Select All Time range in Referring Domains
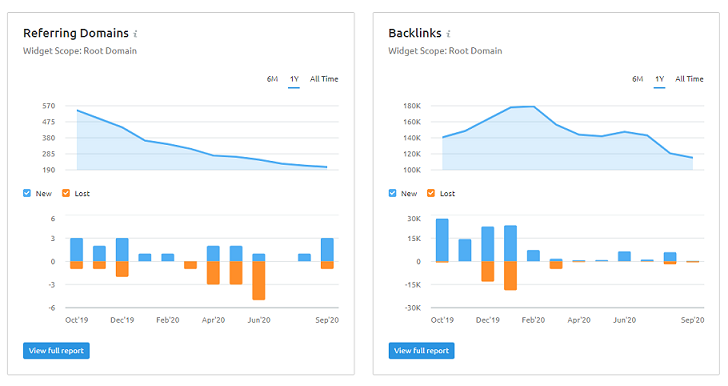The width and height of the screenshot is (728, 386). tap(324, 79)
